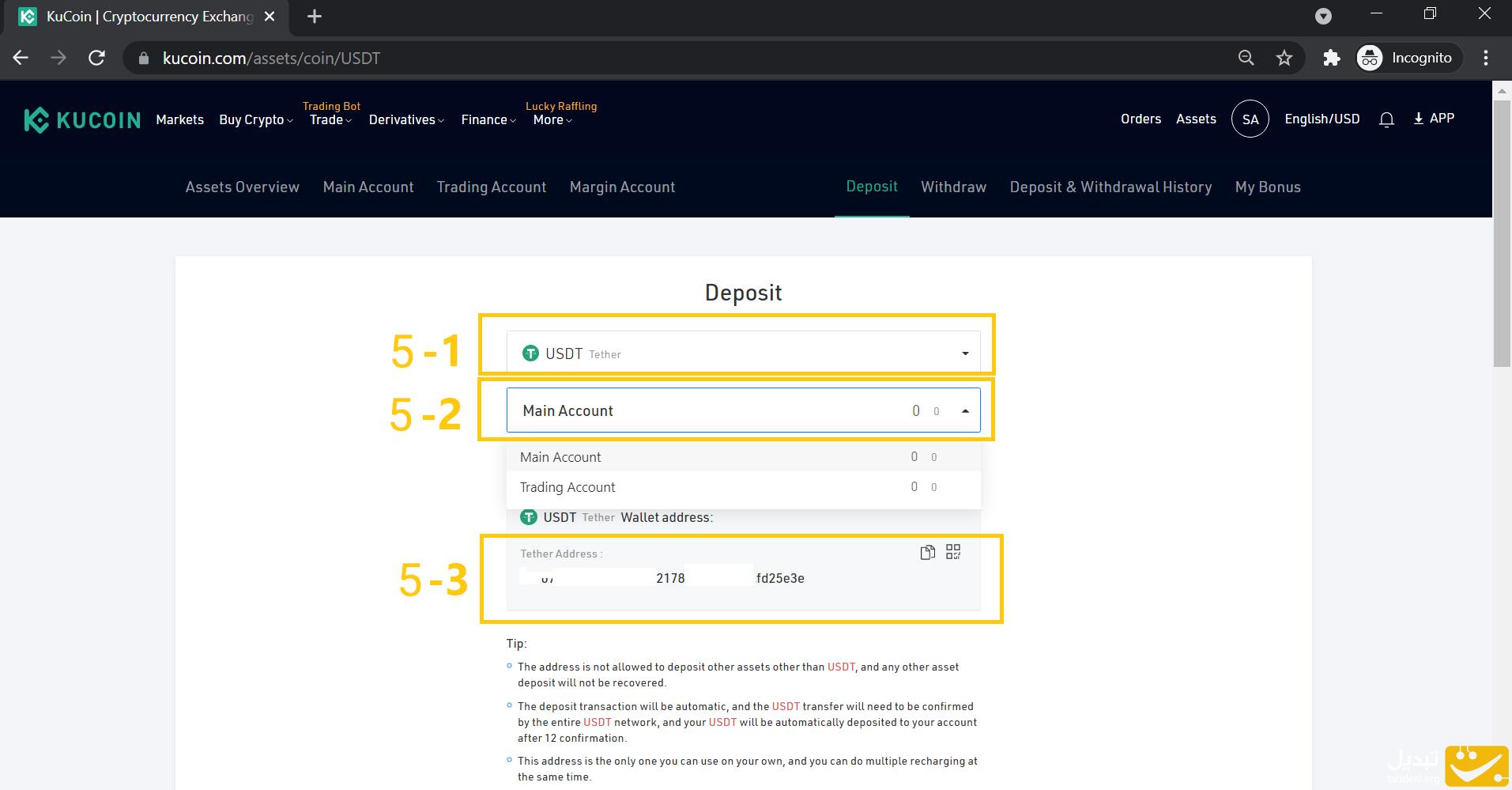1512x790 pixels.
Task: Expand the Derivatives menu
Action: [x=406, y=120]
